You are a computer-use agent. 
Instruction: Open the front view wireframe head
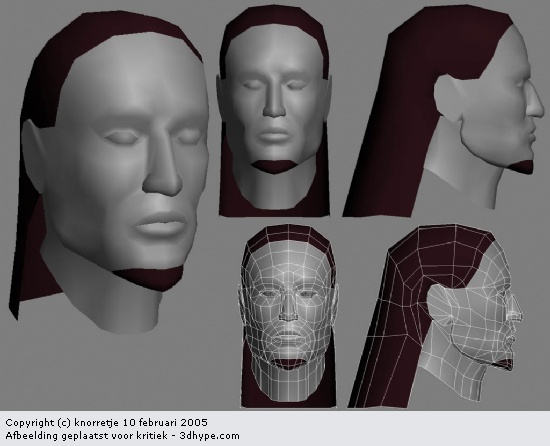coord(288,316)
